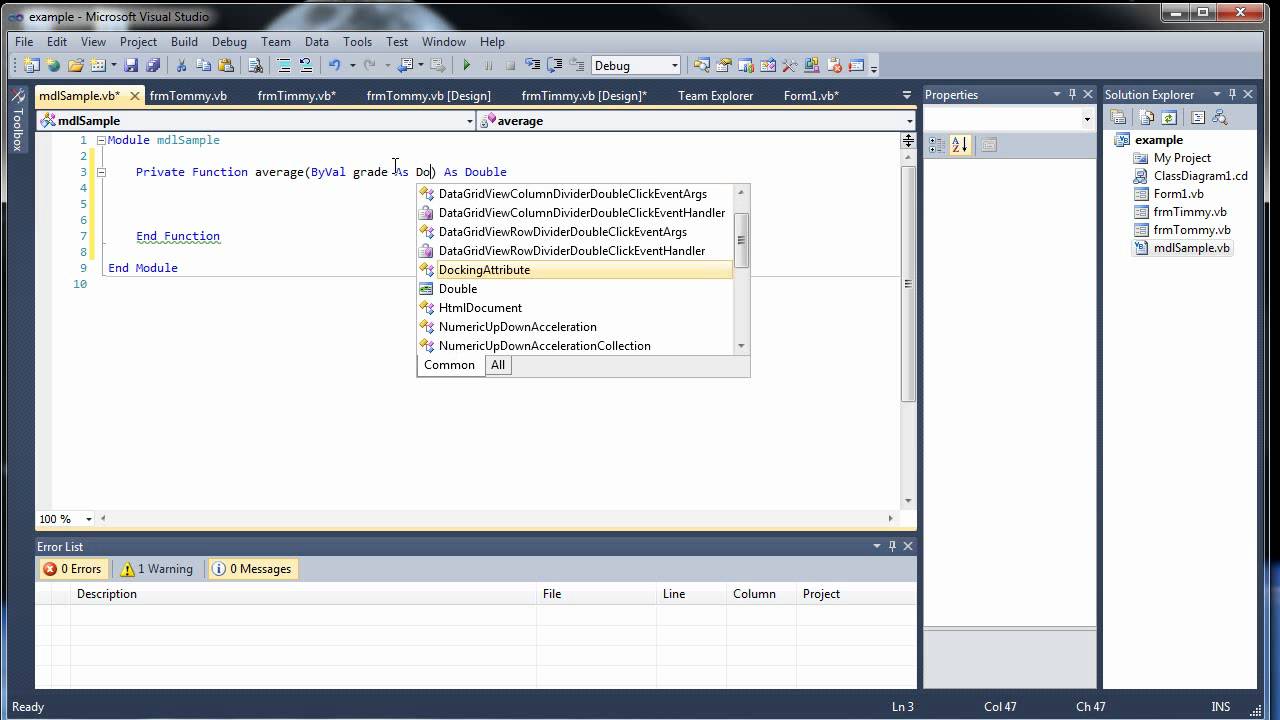The height and width of the screenshot is (720, 1280).
Task: Click the New Project toolbar icon
Action: (x=31, y=65)
